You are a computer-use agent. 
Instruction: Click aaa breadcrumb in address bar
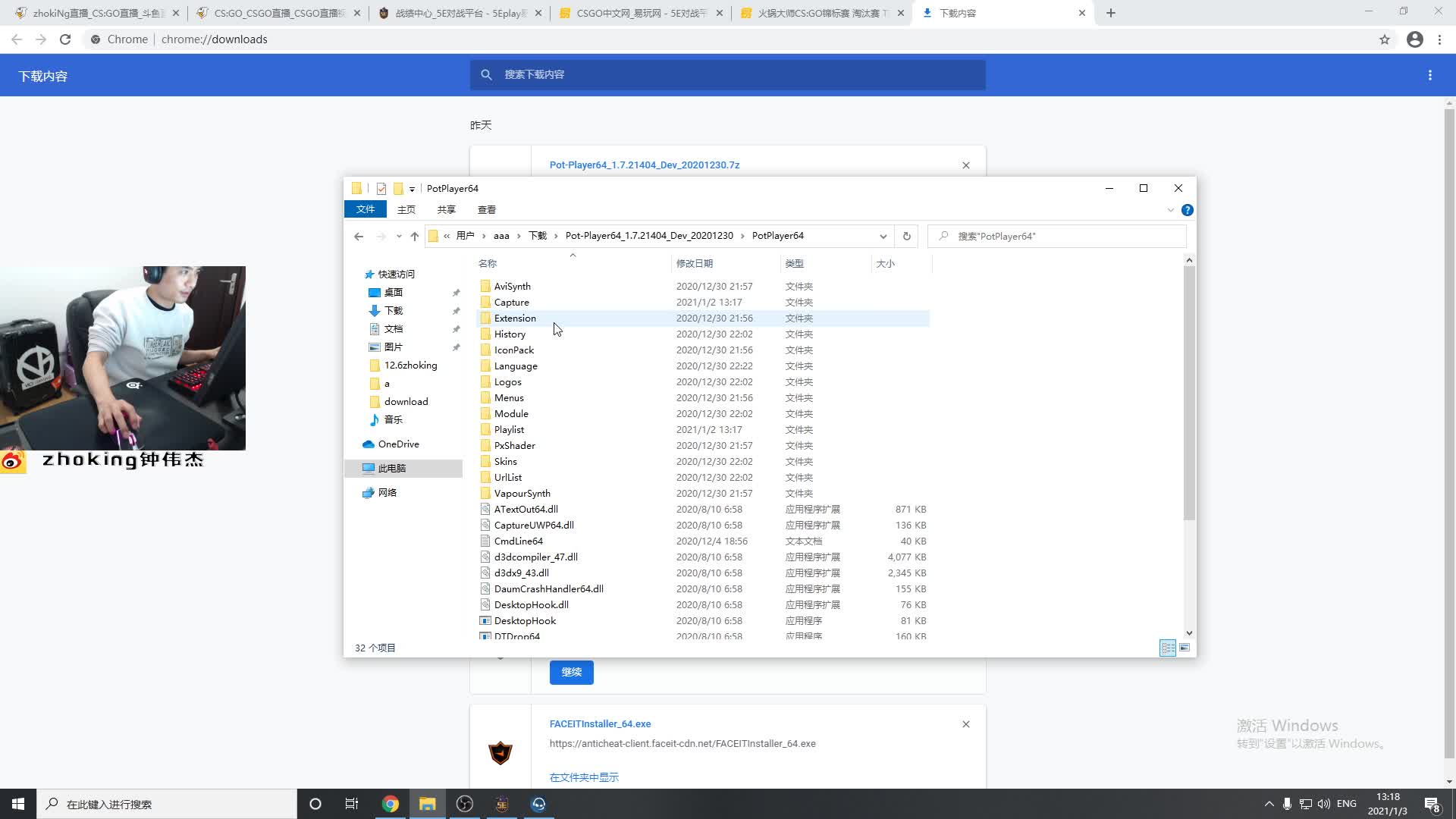pyautogui.click(x=501, y=236)
